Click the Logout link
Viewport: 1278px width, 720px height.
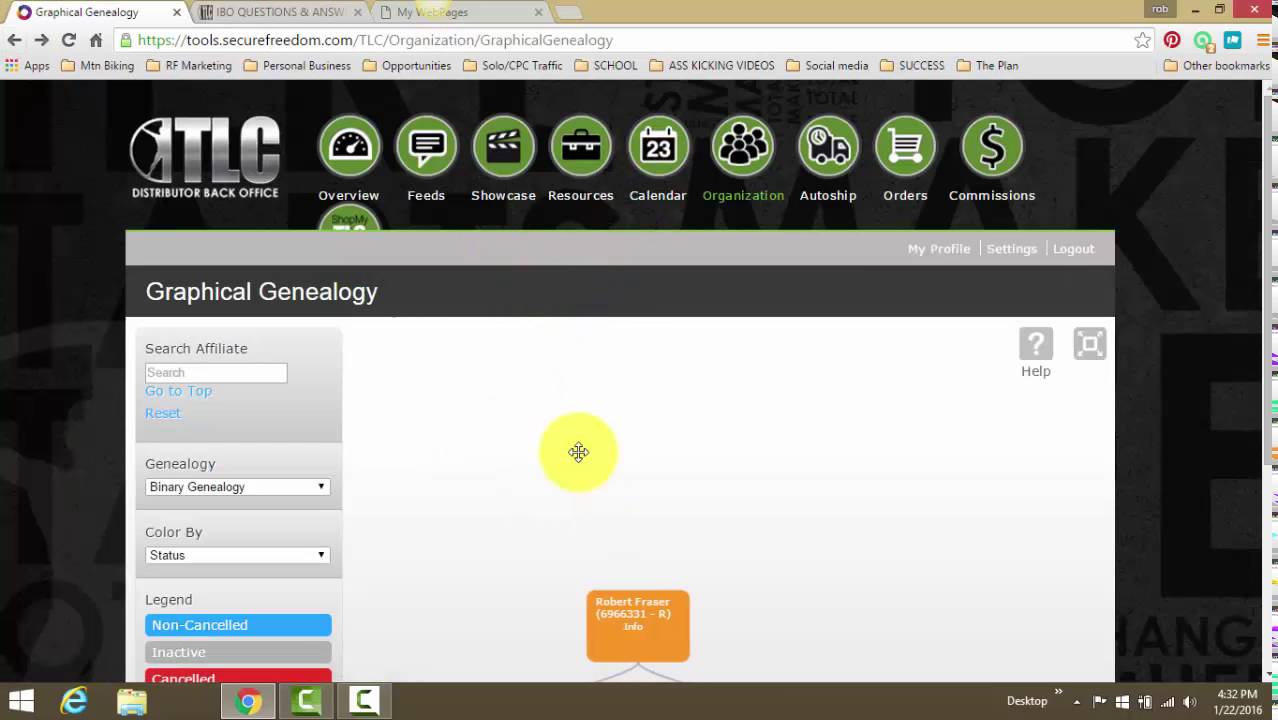[1073, 249]
